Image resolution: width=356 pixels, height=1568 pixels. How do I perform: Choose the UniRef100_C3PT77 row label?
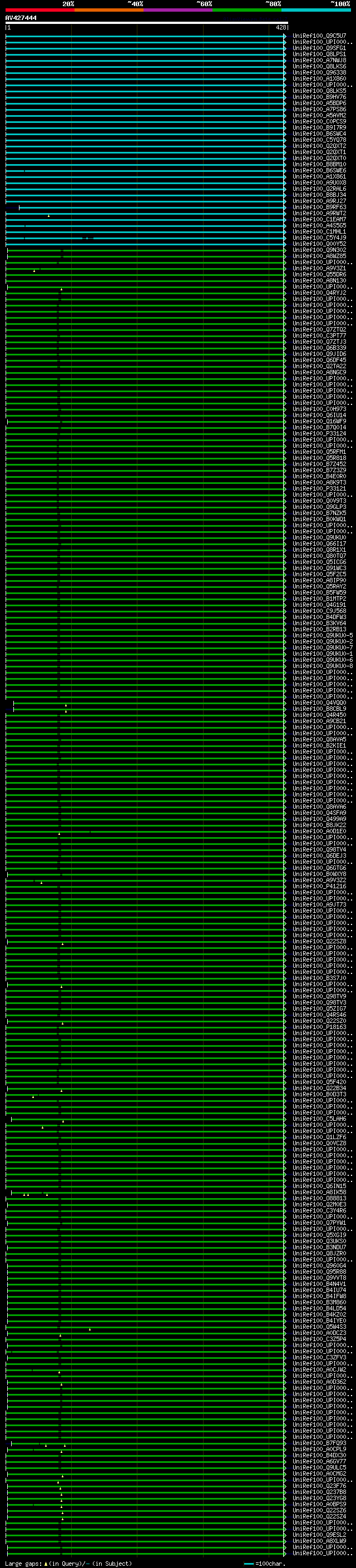pyautogui.click(x=319, y=335)
